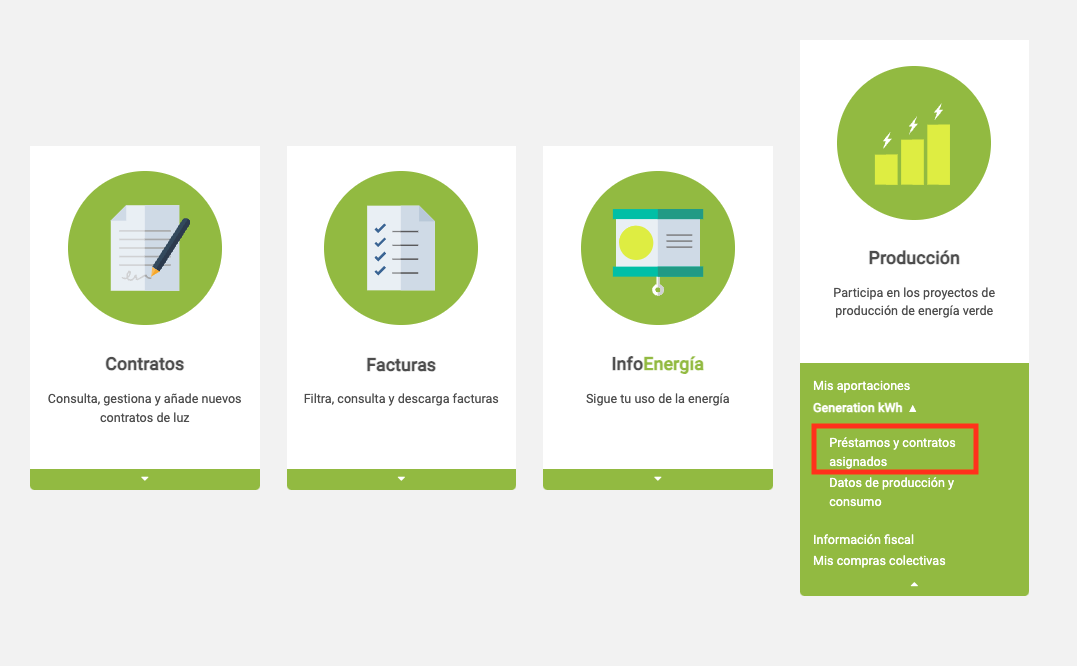Click 'Consulta, gestiona y añade nuevos contratos' text
This screenshot has width=1077, height=666.
tap(145, 408)
